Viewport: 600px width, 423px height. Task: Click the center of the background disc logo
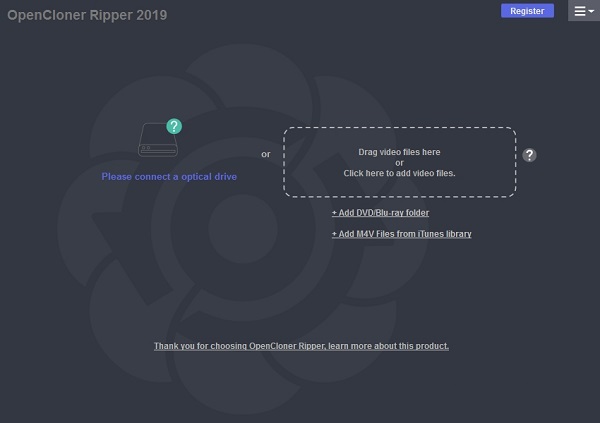click(243, 229)
